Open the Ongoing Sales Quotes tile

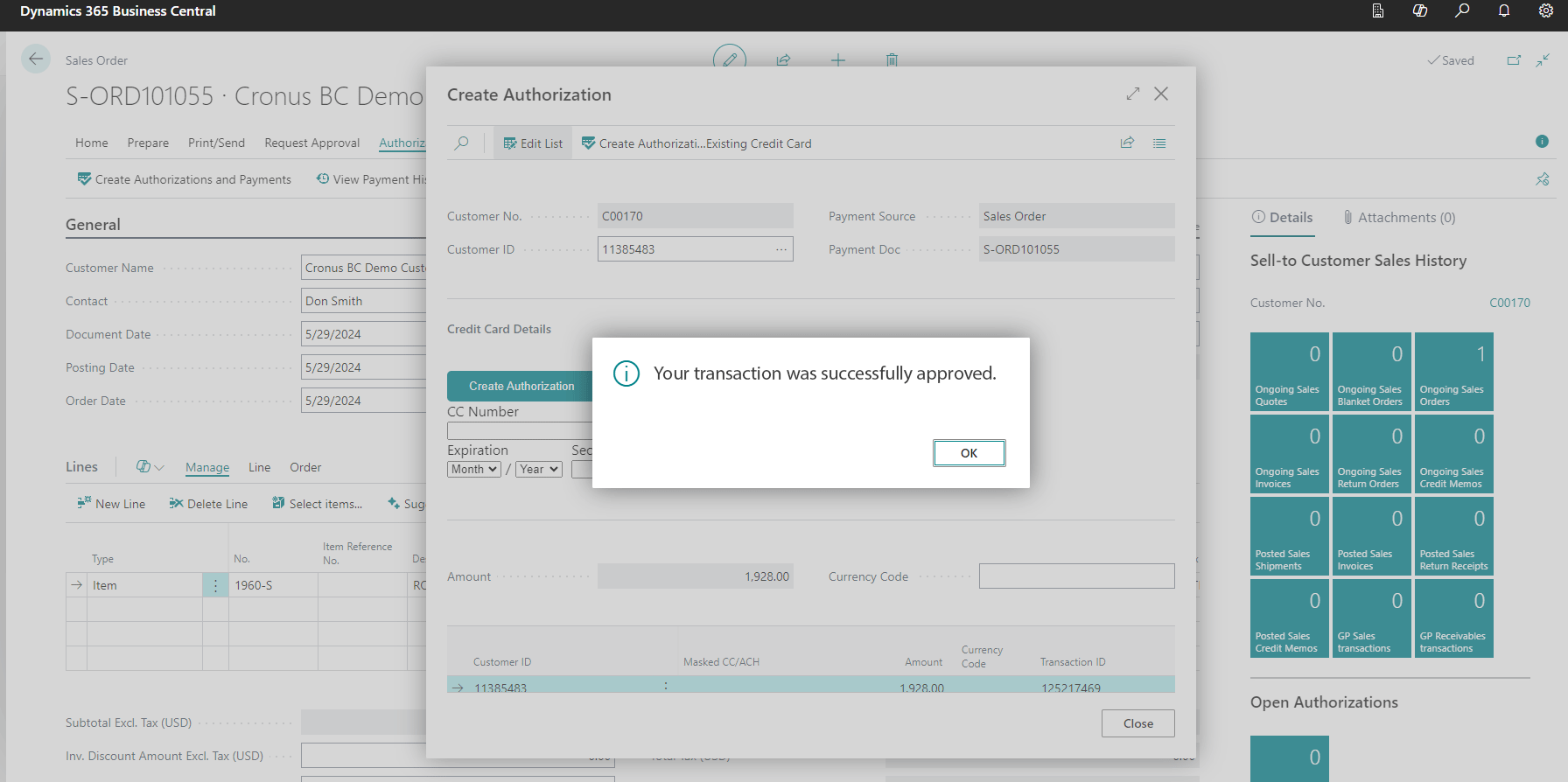[x=1289, y=372]
